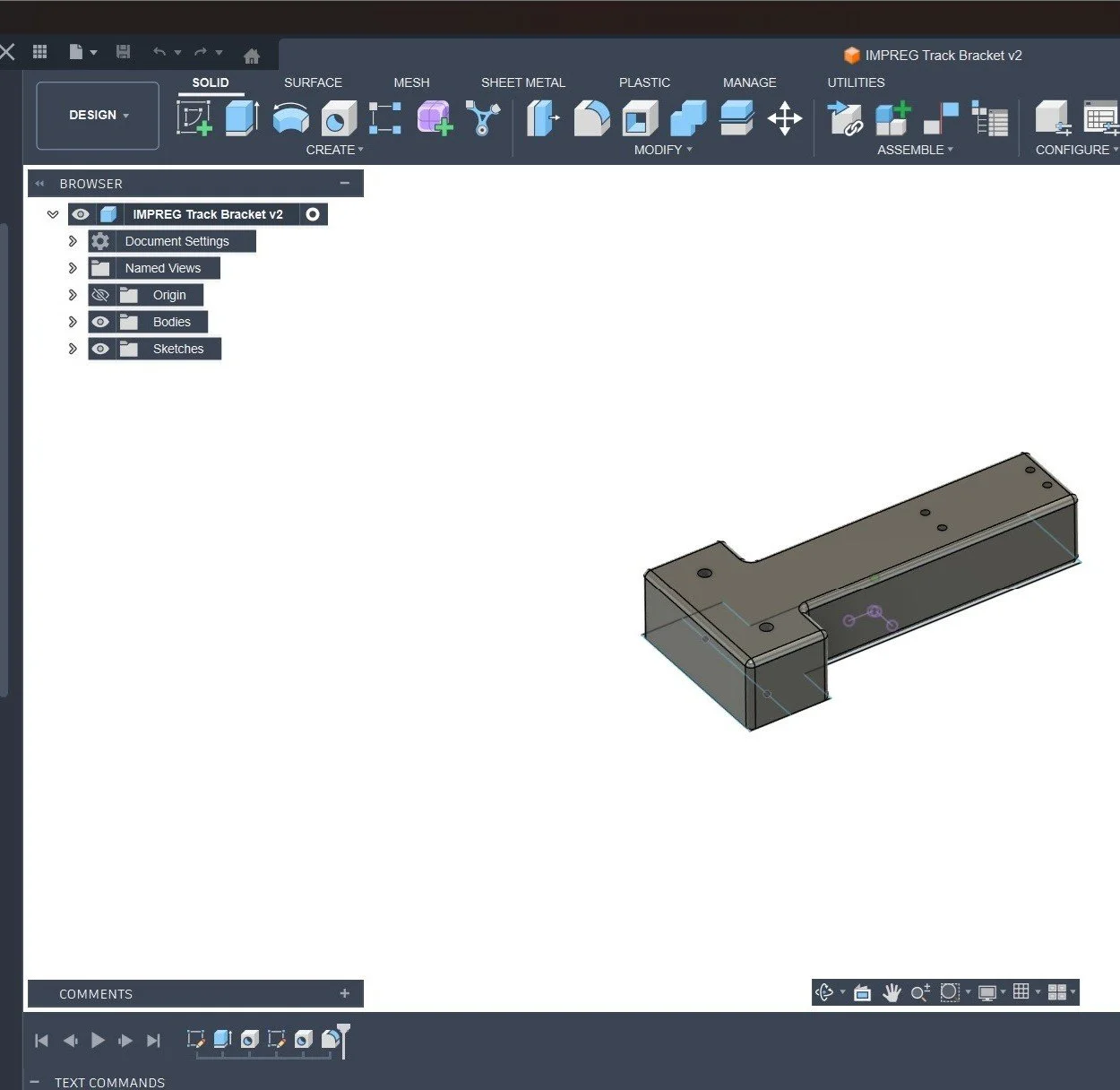Open the DESIGN workspace dropdown
The image size is (1120, 1090).
[x=97, y=115]
